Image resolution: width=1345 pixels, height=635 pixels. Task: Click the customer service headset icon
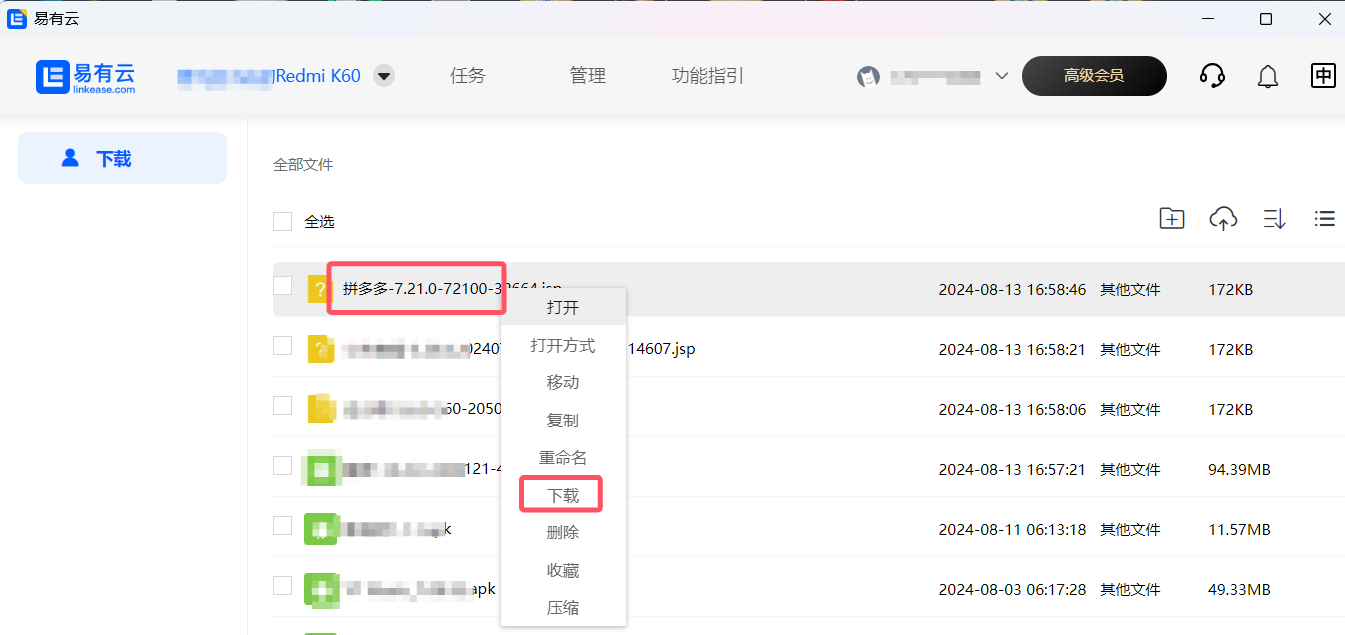click(1212, 76)
